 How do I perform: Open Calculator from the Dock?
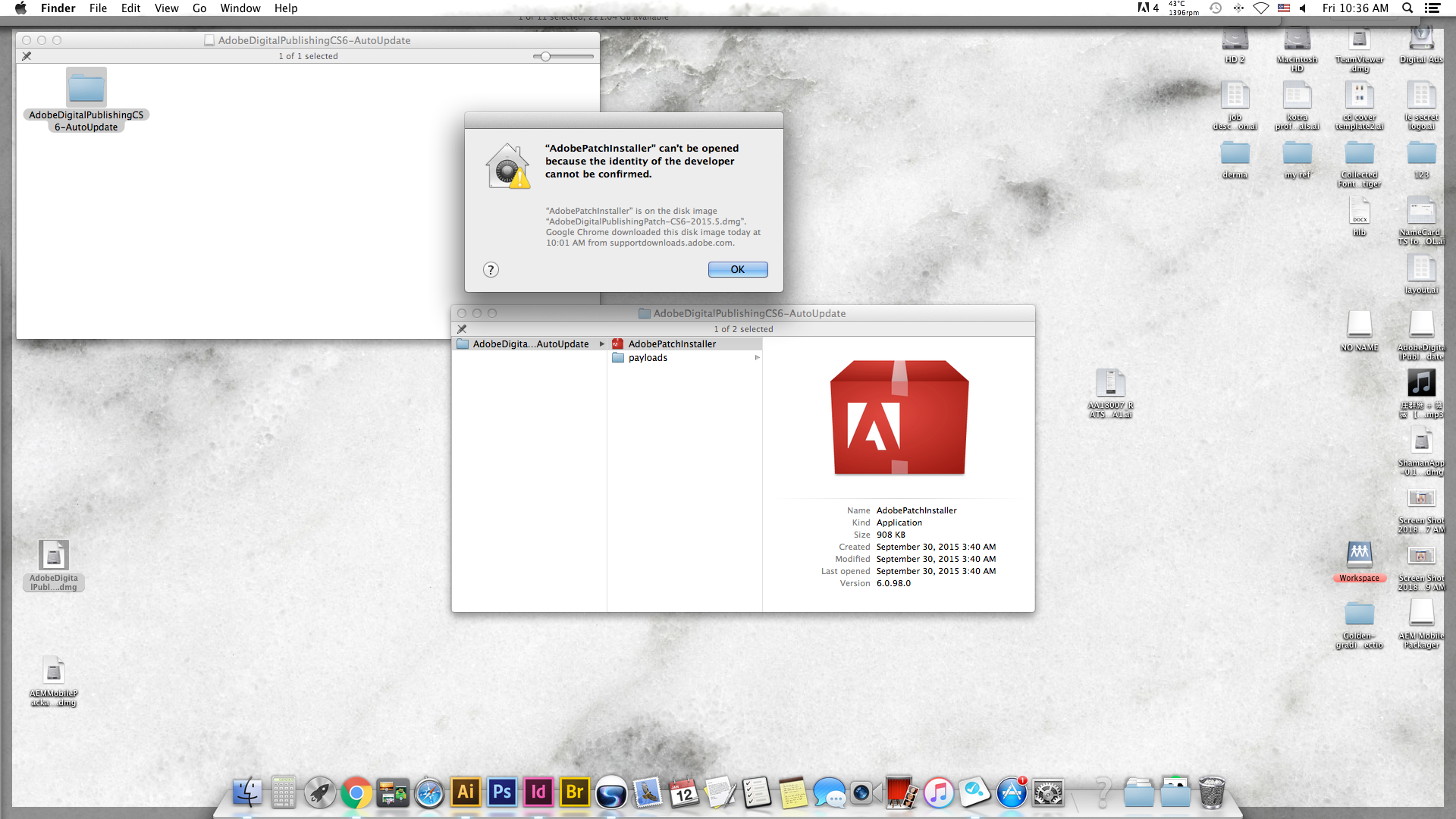284,793
